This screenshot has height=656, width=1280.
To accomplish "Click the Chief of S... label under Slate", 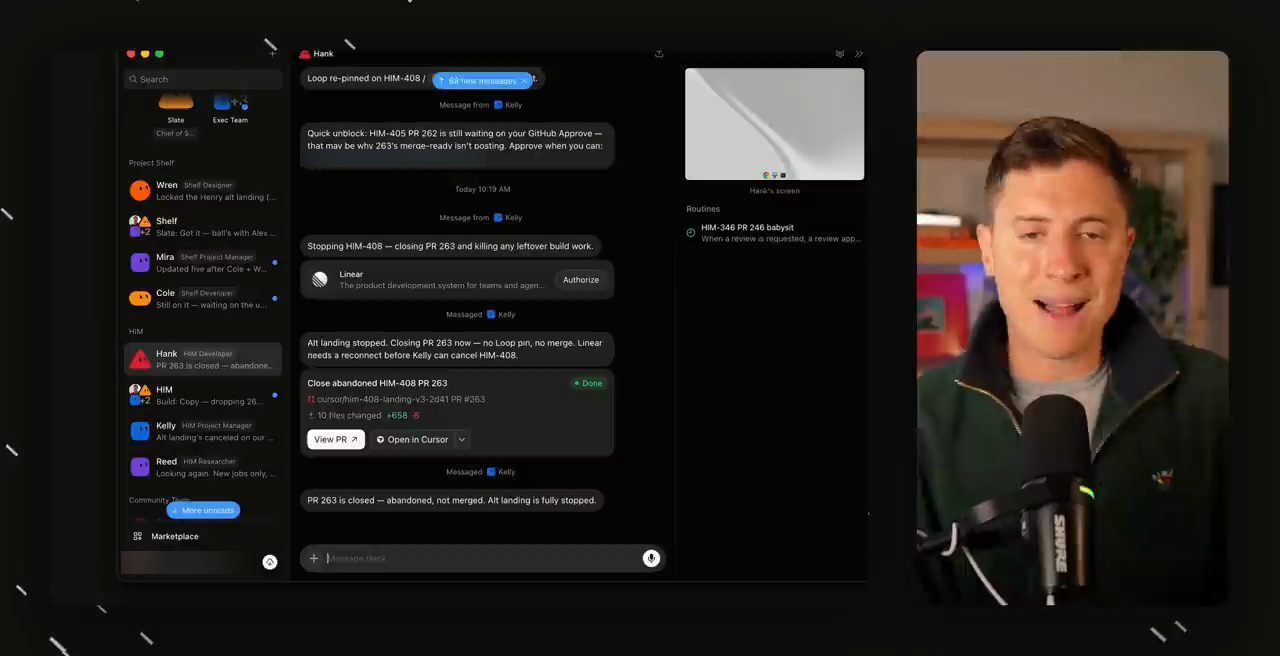I will point(176,133).
